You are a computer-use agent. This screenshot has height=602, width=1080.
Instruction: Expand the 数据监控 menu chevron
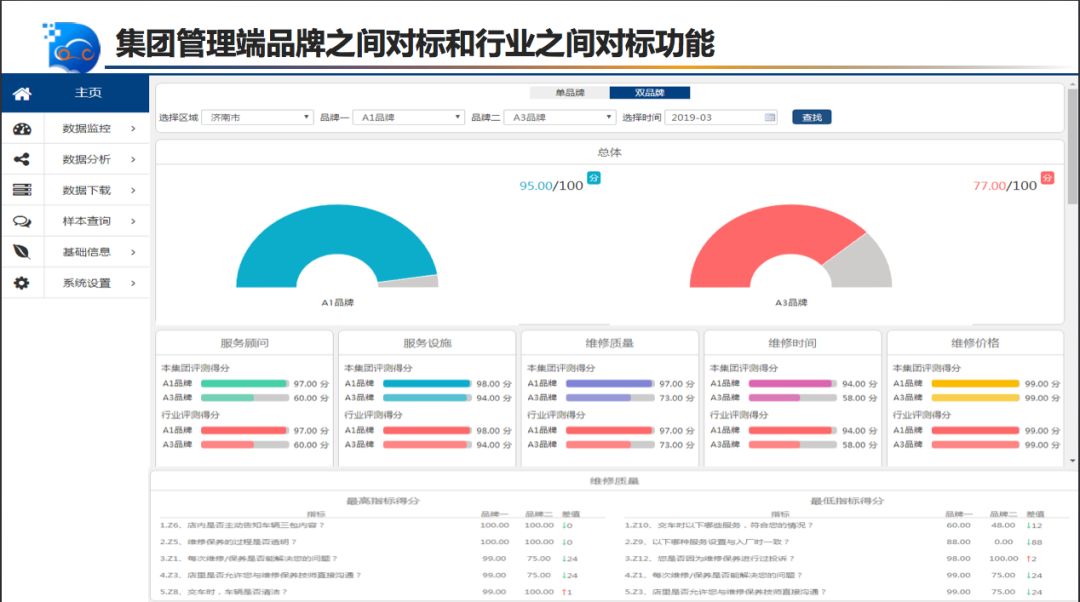pyautogui.click(x=133, y=129)
